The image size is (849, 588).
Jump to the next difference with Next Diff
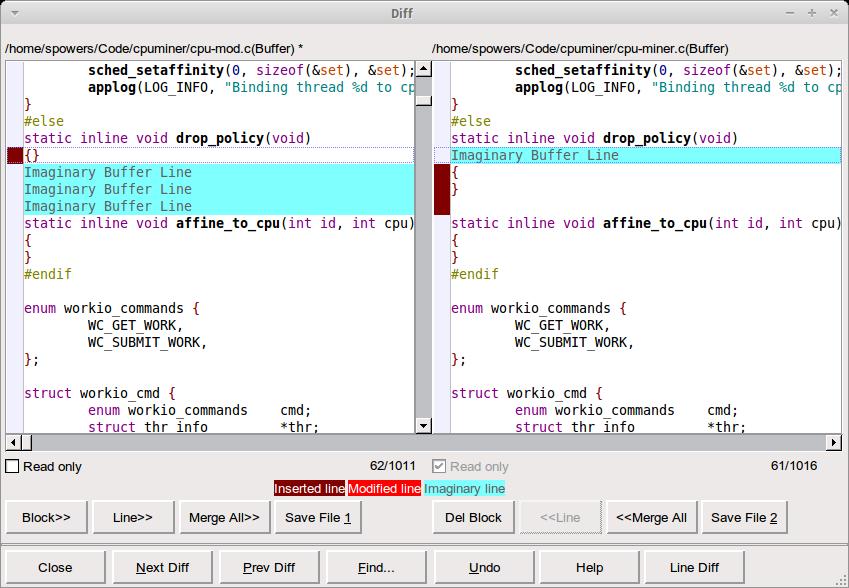pyautogui.click(x=164, y=567)
